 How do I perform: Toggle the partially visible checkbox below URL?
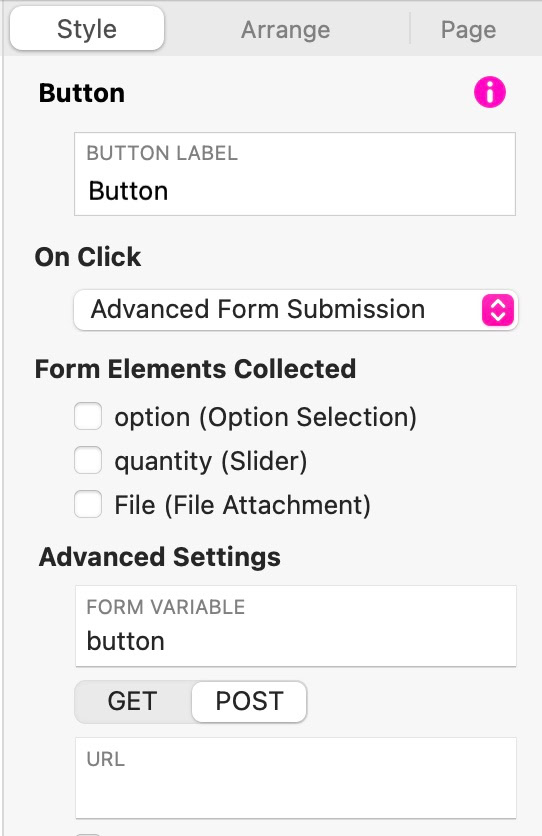pyautogui.click(x=88, y=833)
